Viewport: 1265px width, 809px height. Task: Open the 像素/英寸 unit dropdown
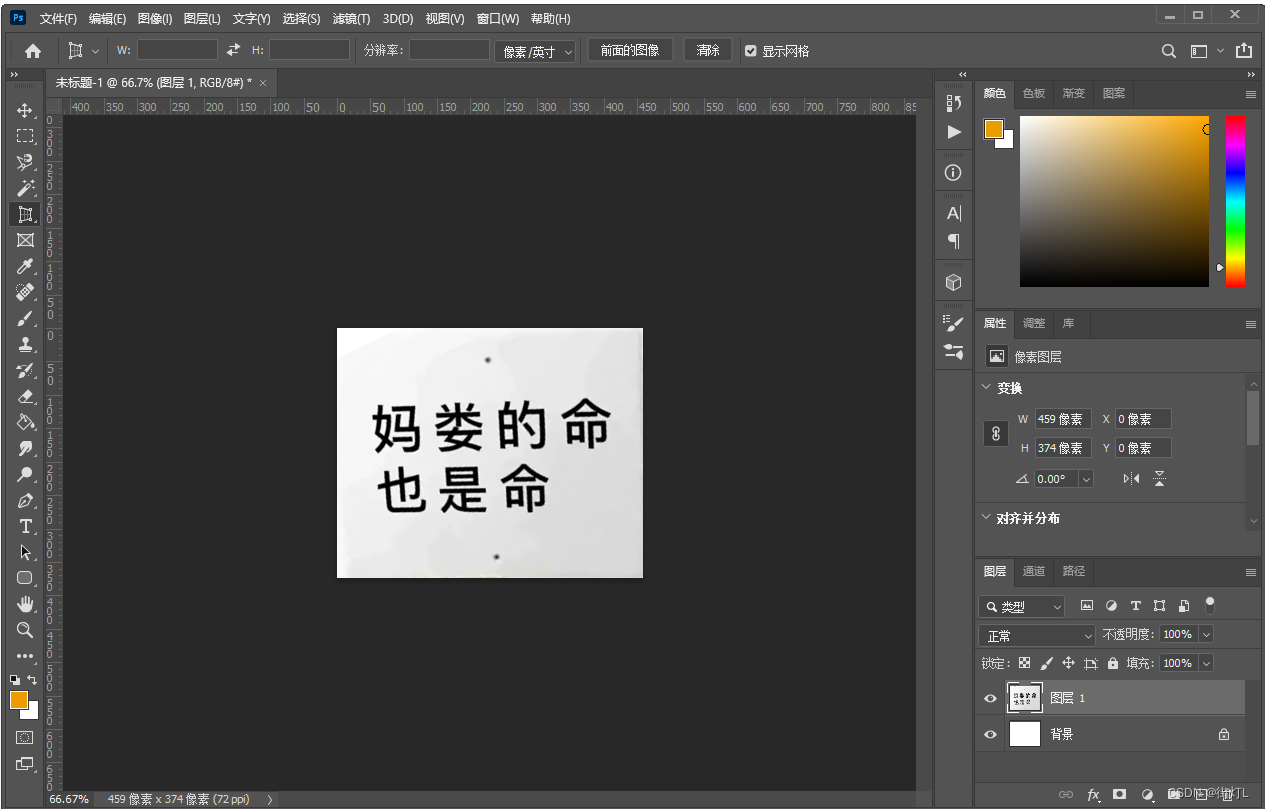[535, 51]
